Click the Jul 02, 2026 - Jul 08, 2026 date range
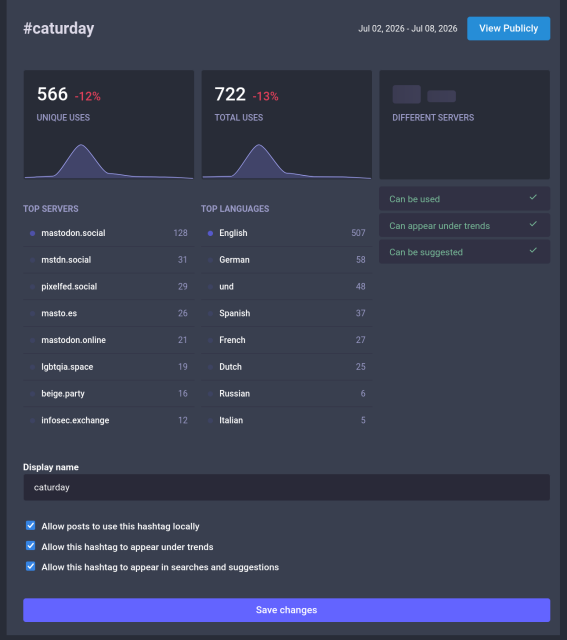Image resolution: width=567 pixels, height=640 pixels. coord(408,29)
